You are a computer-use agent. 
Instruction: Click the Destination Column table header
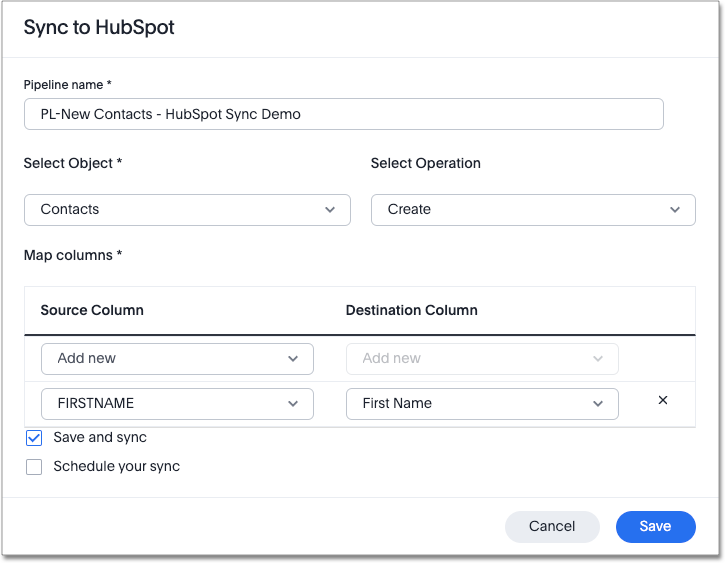click(x=411, y=310)
